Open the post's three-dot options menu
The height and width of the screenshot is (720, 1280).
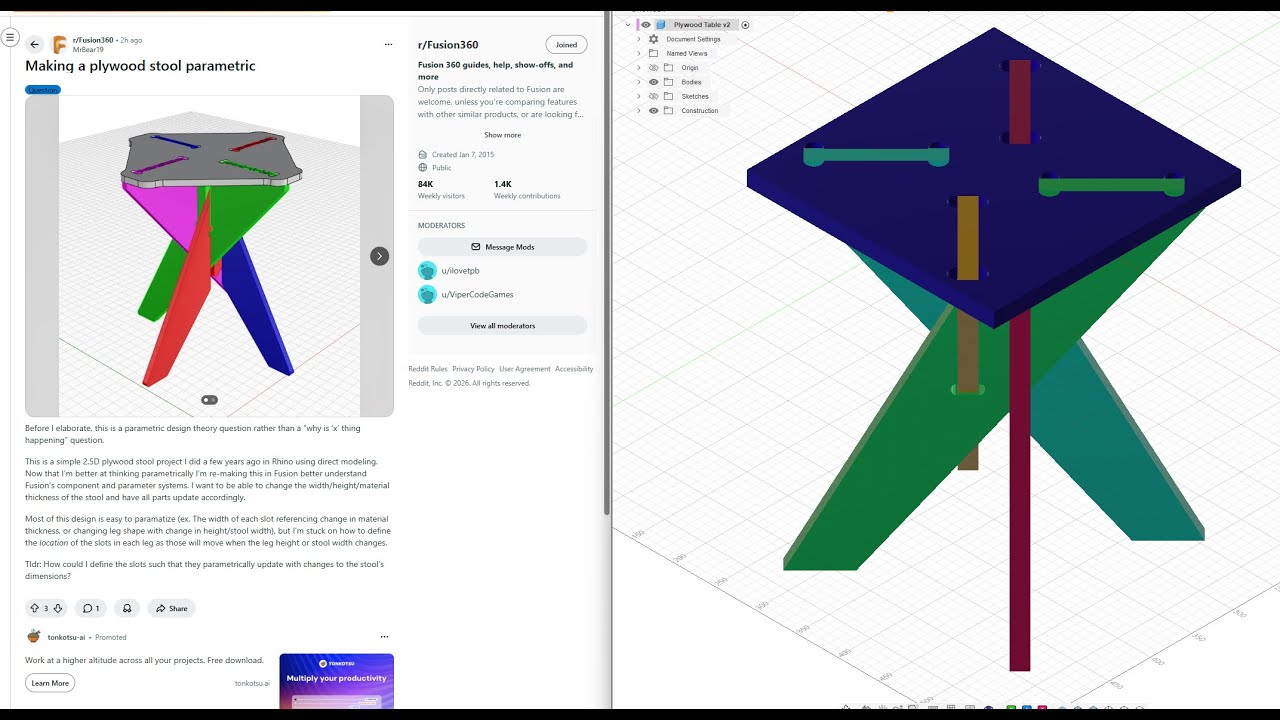click(x=388, y=44)
